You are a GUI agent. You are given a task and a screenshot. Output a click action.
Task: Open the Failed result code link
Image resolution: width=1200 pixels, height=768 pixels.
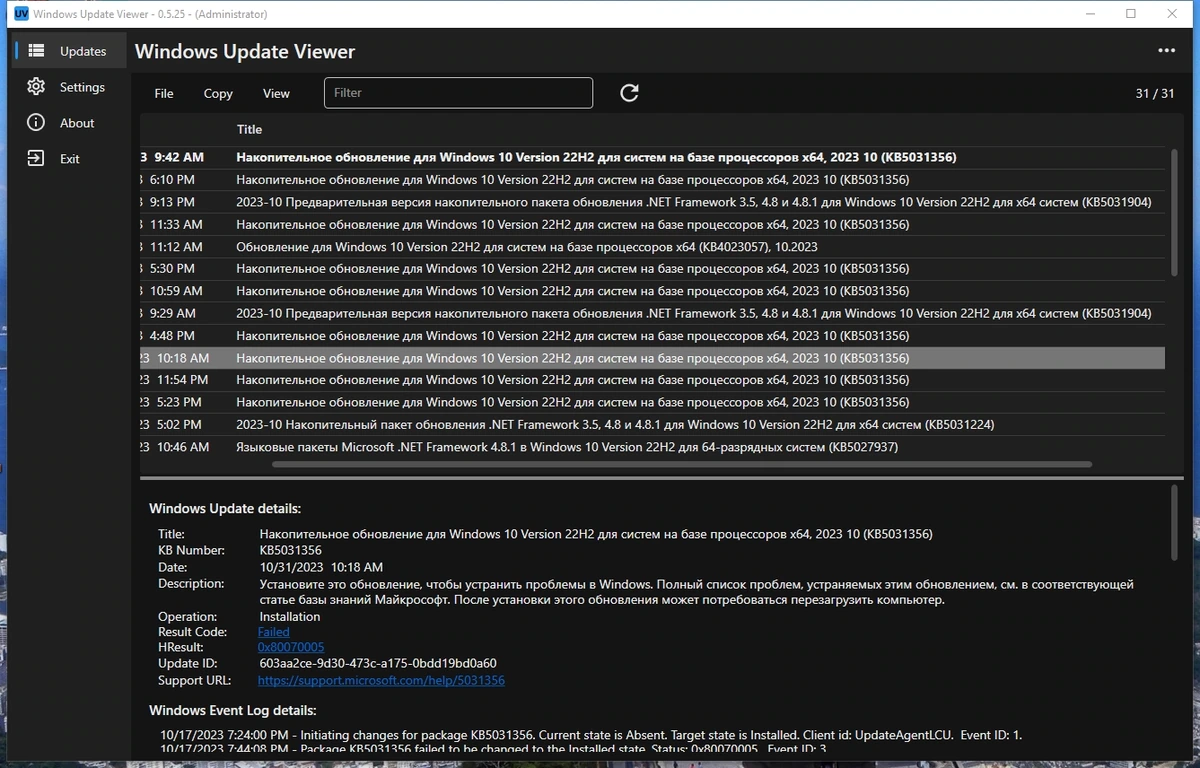273,632
